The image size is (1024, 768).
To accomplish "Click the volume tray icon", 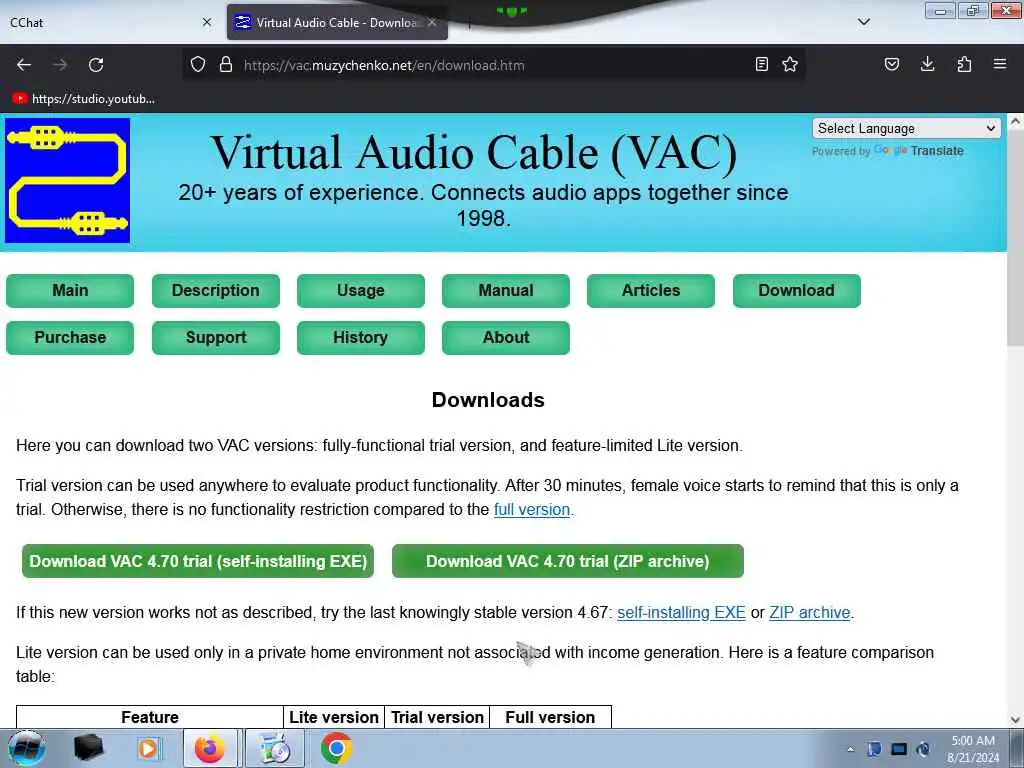I will point(923,749).
